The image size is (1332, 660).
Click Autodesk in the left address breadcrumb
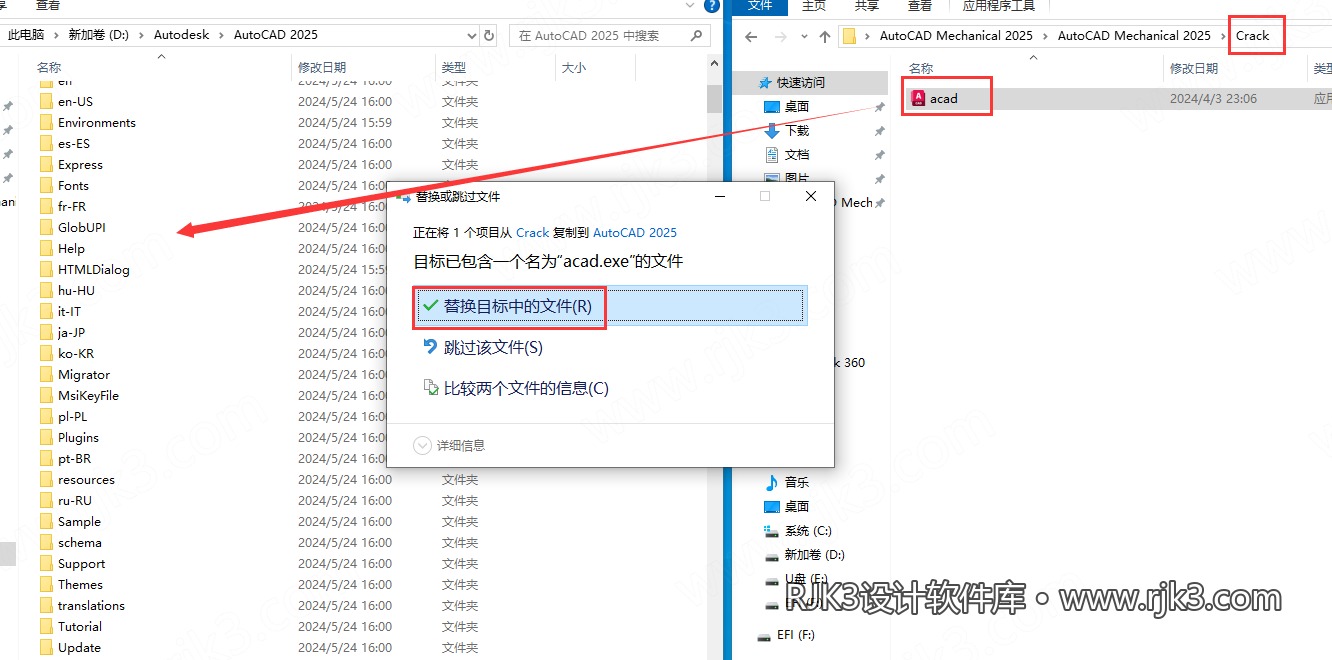click(182, 35)
